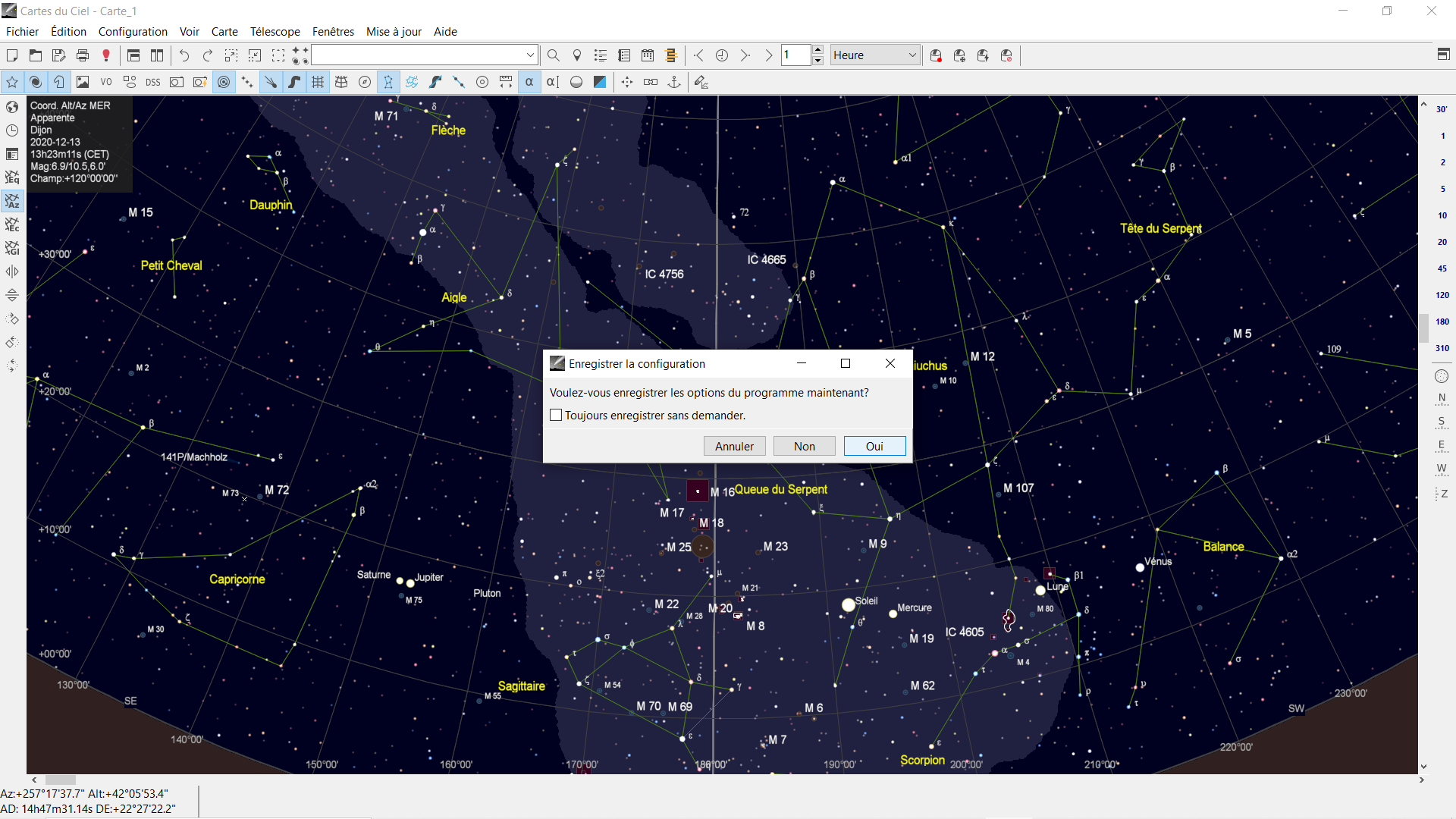
Task: Check 'Toujours enregistrer sans demander' checkbox
Action: [557, 415]
